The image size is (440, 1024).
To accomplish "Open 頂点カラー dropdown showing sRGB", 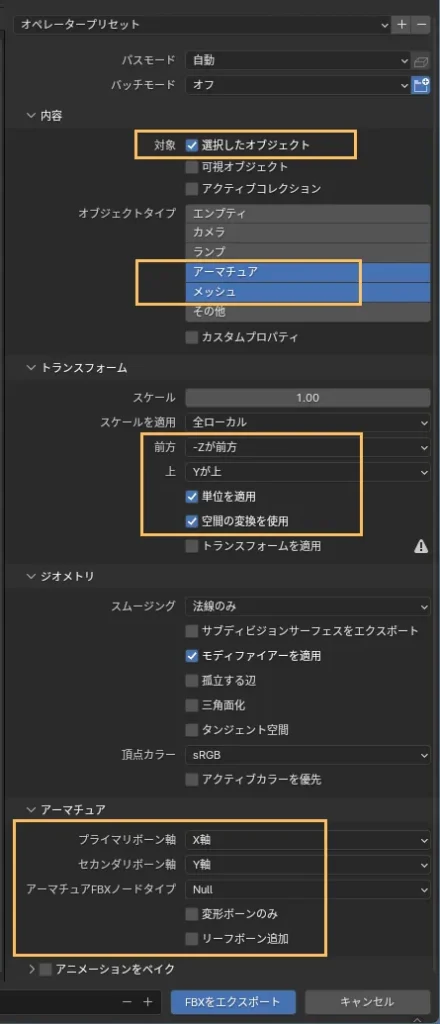I will [307, 755].
